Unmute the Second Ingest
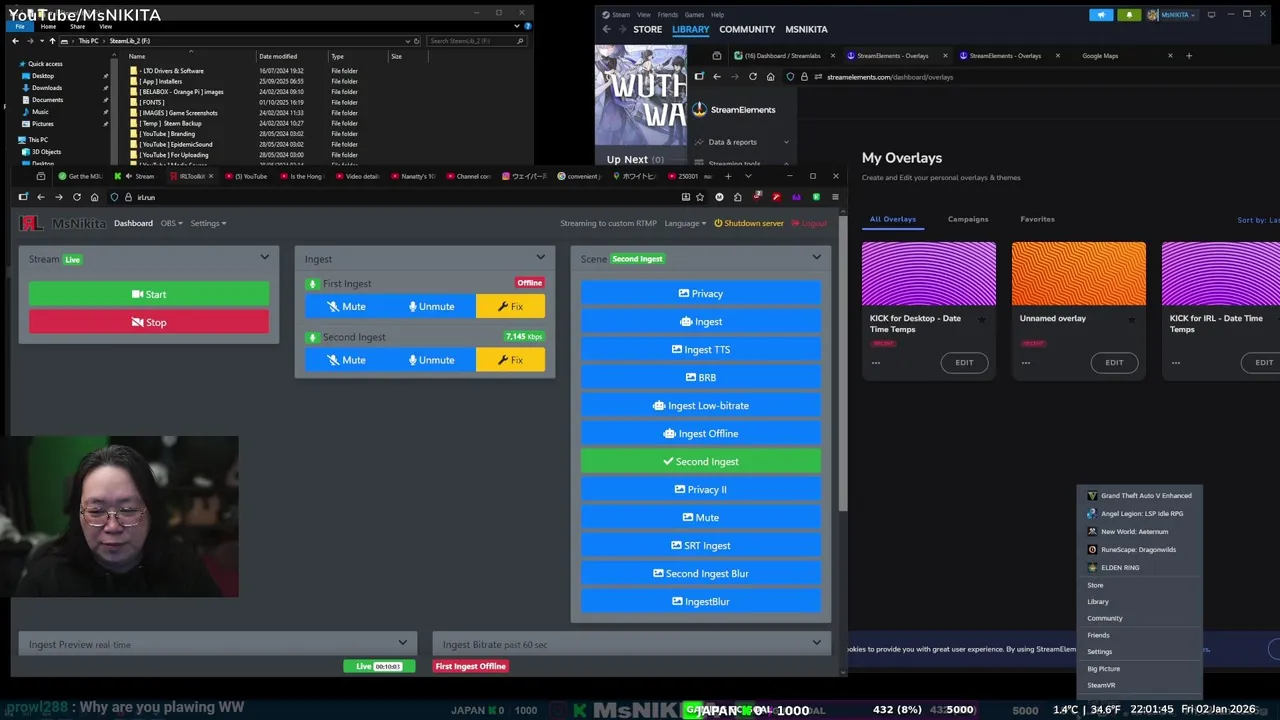 (432, 360)
